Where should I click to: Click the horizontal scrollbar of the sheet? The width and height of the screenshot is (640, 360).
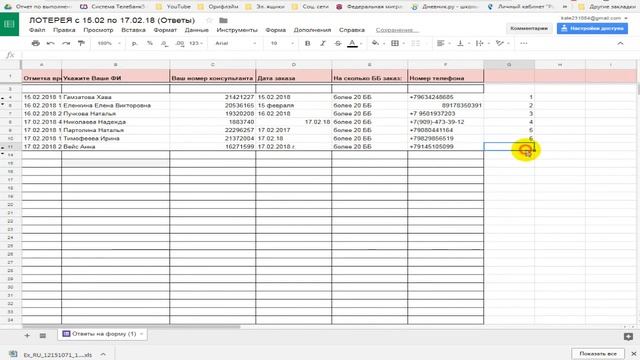(x=131, y=327)
